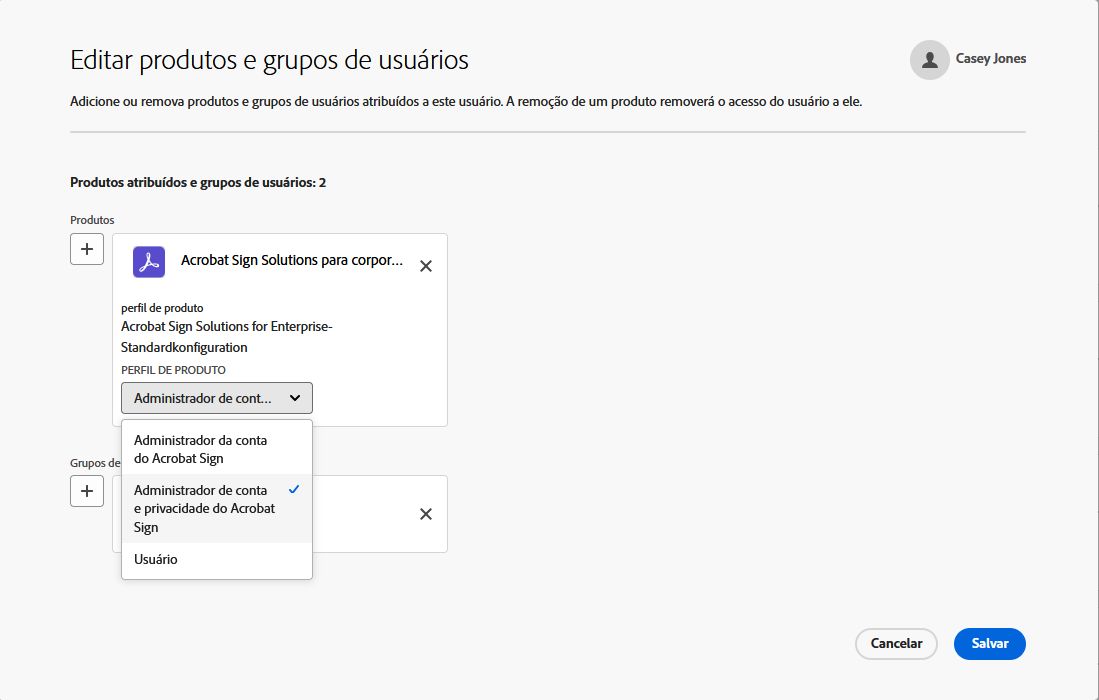1099x700 pixels.
Task: Remove the user group card with X
Action: click(426, 514)
